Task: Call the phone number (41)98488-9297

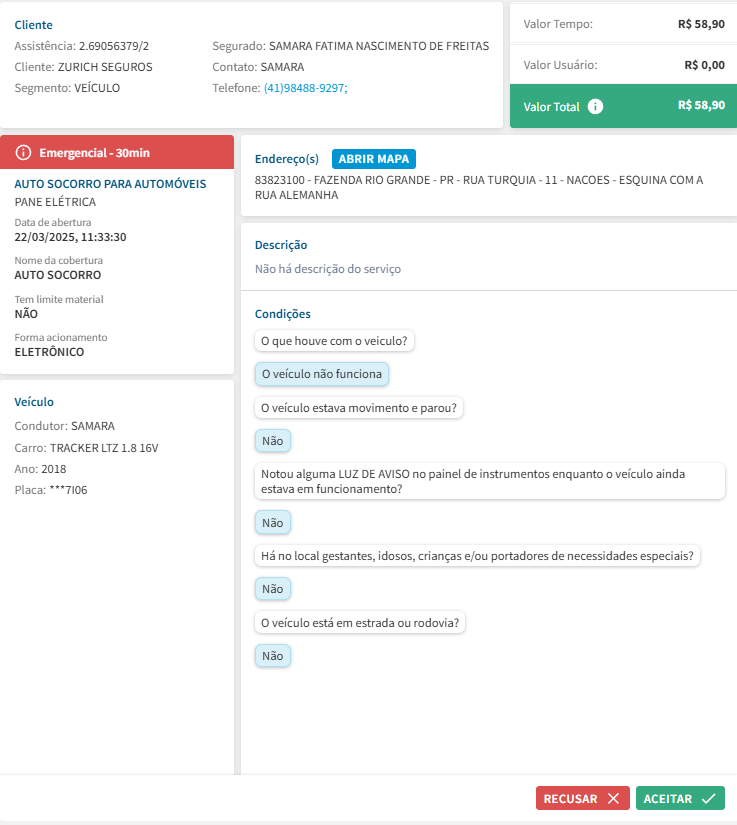Action: (306, 88)
